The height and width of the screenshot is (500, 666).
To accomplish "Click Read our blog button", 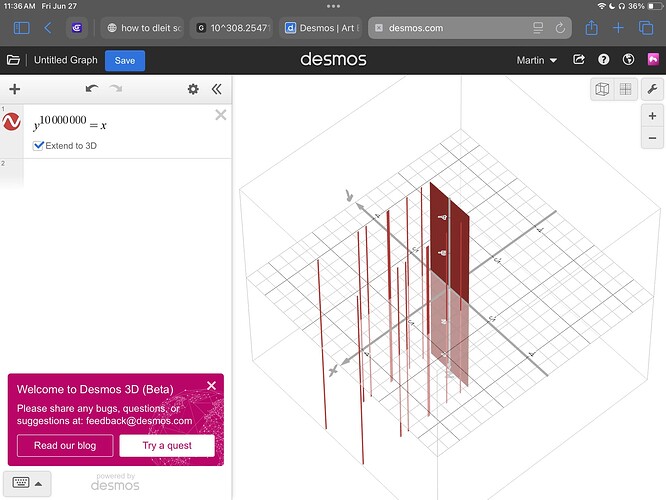I will coord(65,446).
